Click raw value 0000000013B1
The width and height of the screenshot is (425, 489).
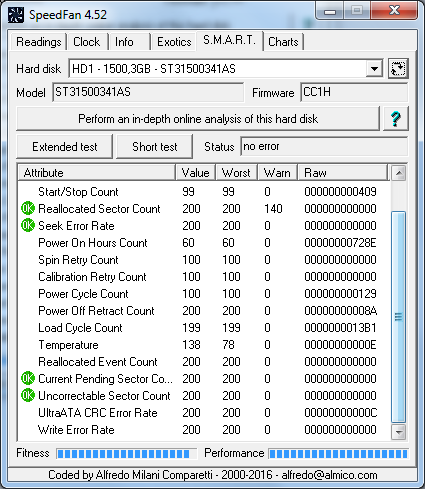tap(340, 328)
